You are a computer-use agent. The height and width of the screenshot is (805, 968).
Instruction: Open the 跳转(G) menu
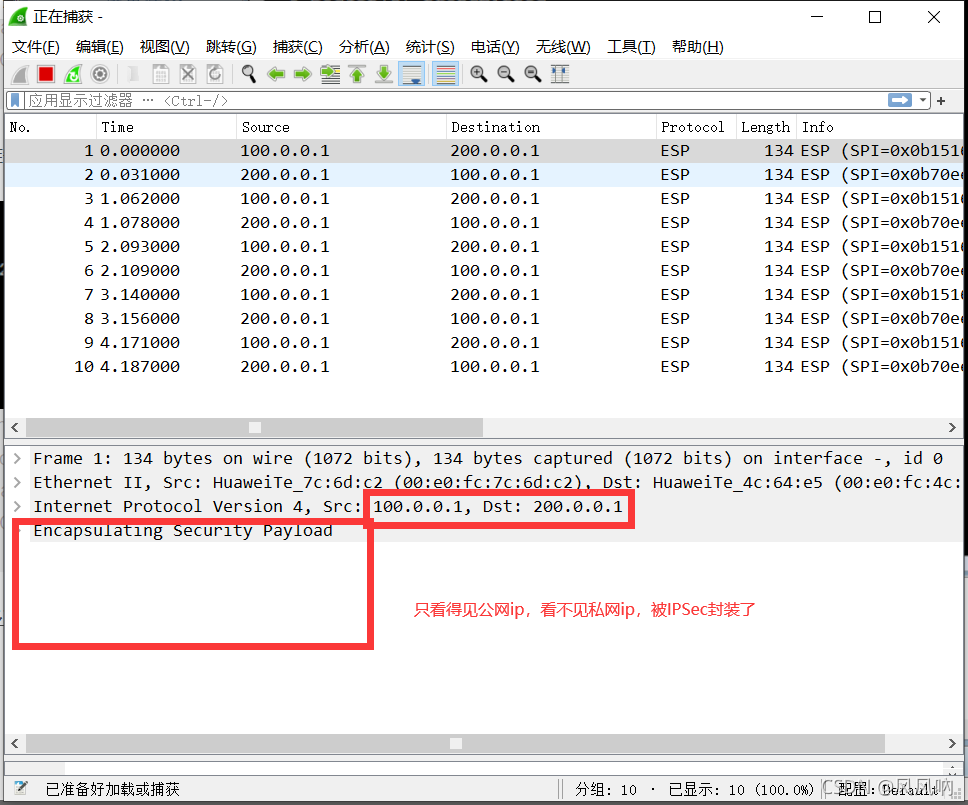coord(231,47)
